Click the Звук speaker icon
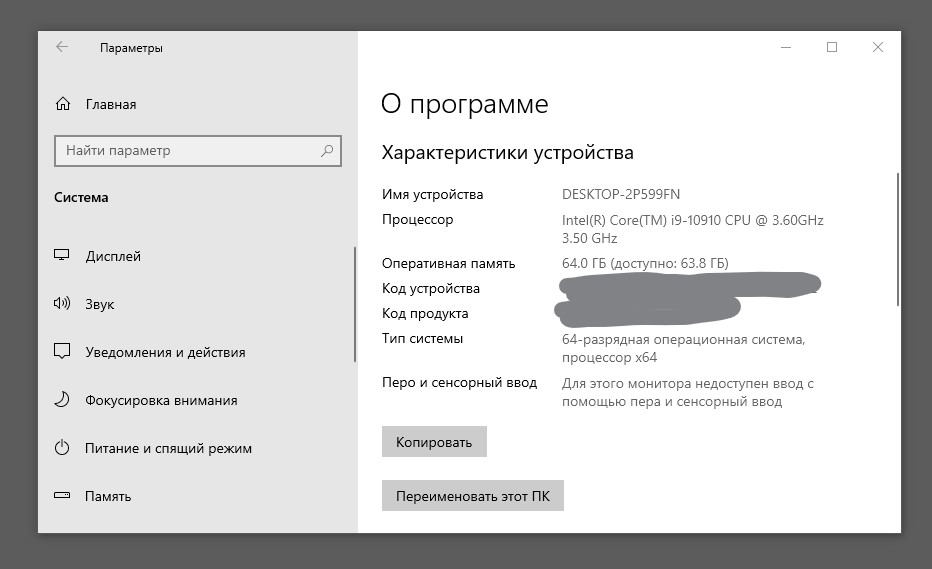Viewport: 932px width, 569px height. 62,304
